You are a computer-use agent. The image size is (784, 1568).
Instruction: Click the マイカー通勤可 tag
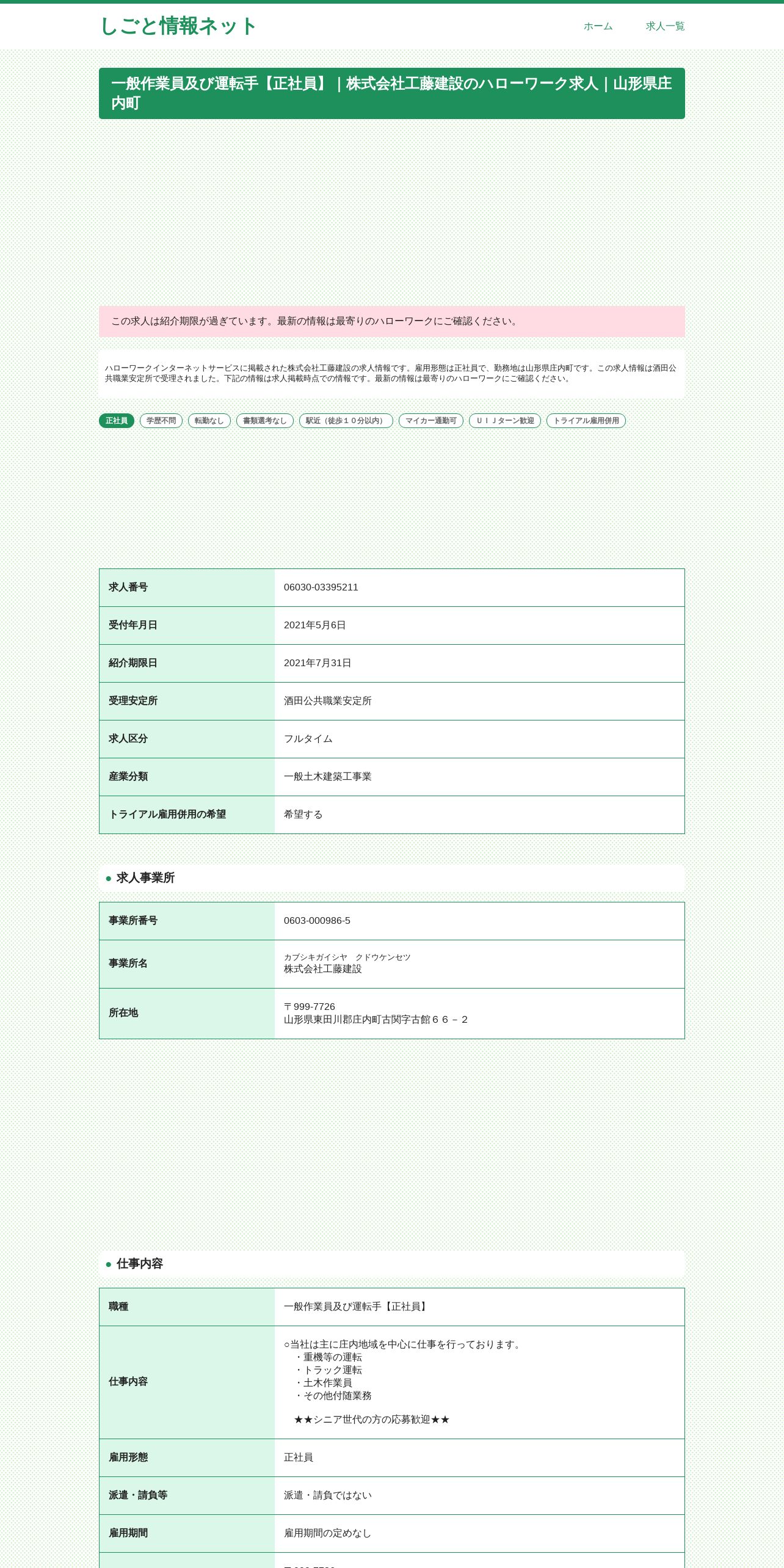(431, 421)
